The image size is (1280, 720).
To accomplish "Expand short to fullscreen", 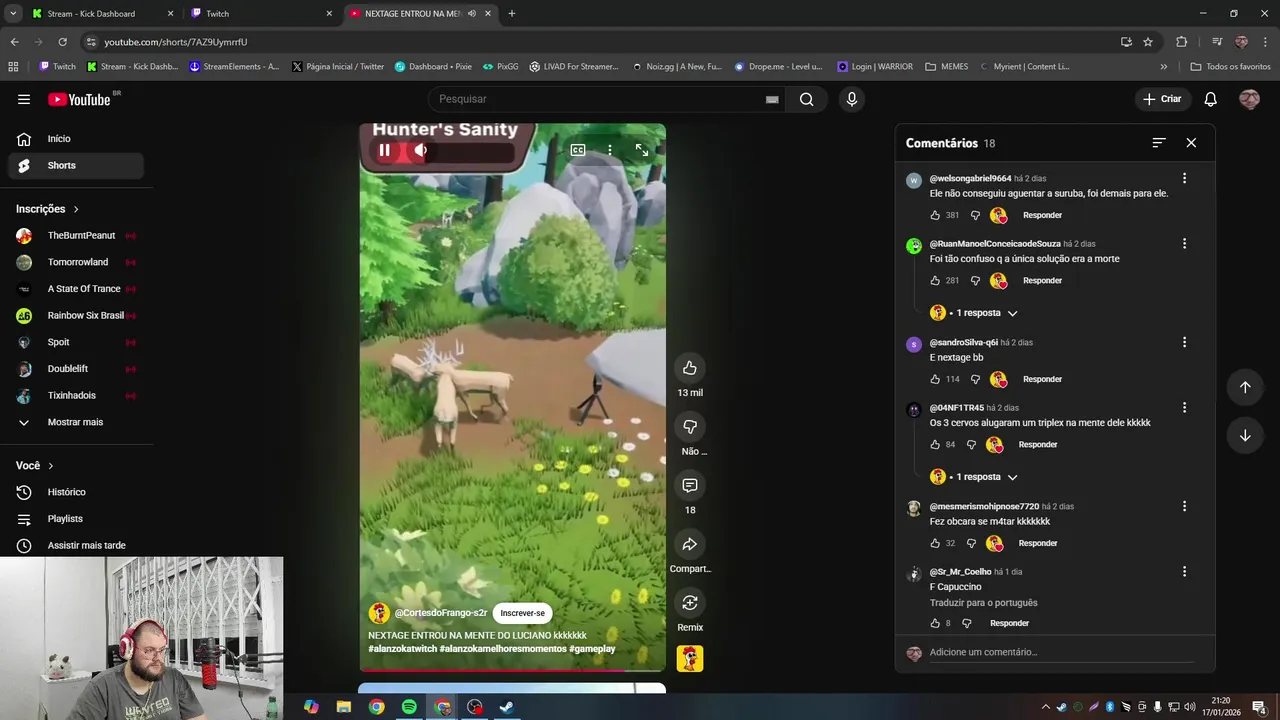I will pos(642,150).
